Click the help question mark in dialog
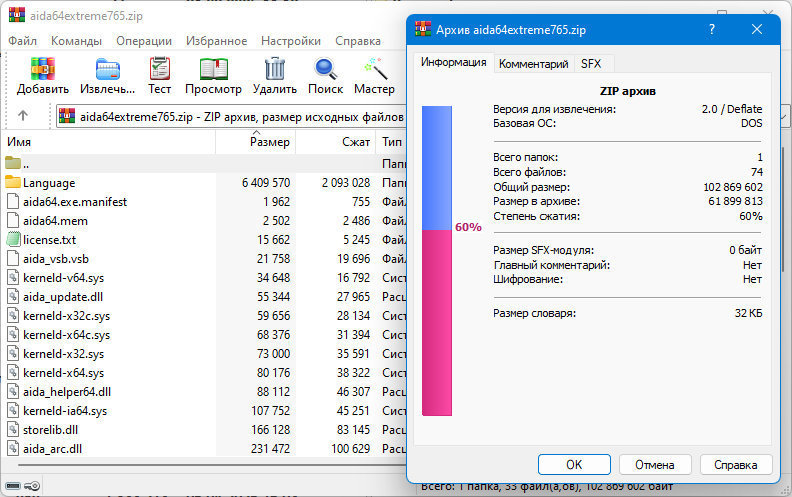The width and height of the screenshot is (792, 497). coord(712,29)
